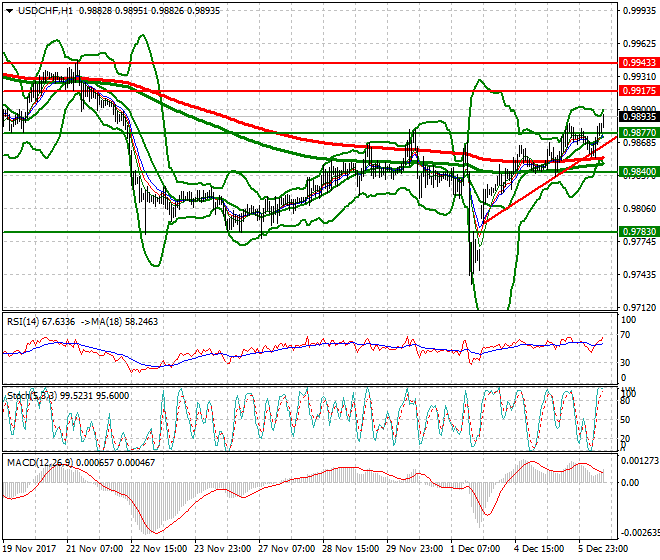Click the 0.001273 value on MACD scale
Viewport: 660px width, 560px height.
pyautogui.click(x=638, y=461)
